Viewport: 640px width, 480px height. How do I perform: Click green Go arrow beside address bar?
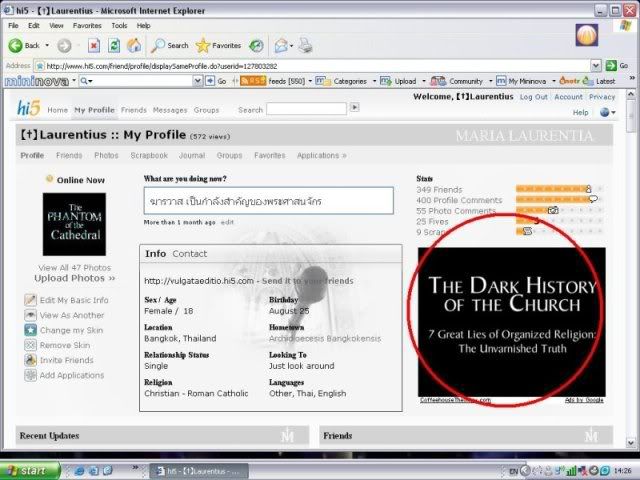pos(611,65)
